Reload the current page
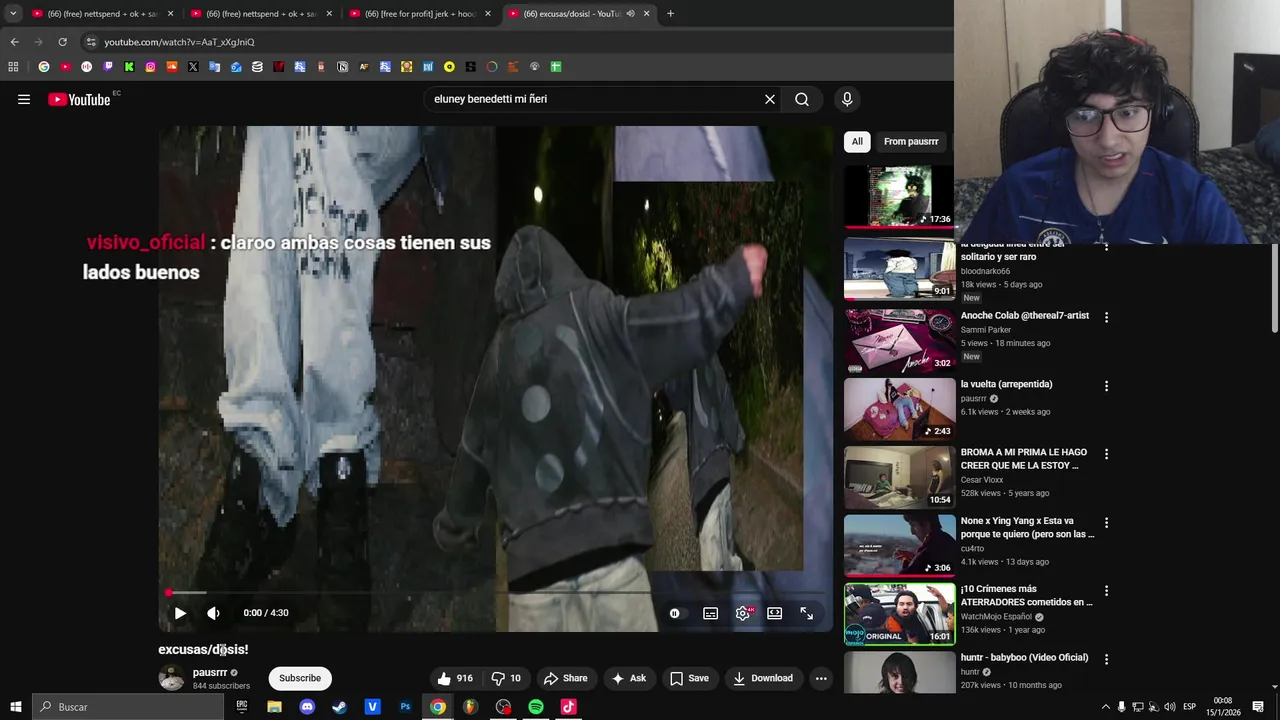 point(62,42)
